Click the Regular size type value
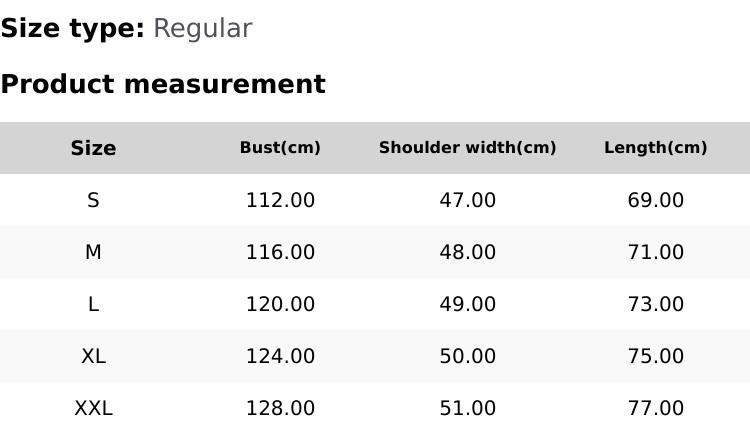 (202, 29)
